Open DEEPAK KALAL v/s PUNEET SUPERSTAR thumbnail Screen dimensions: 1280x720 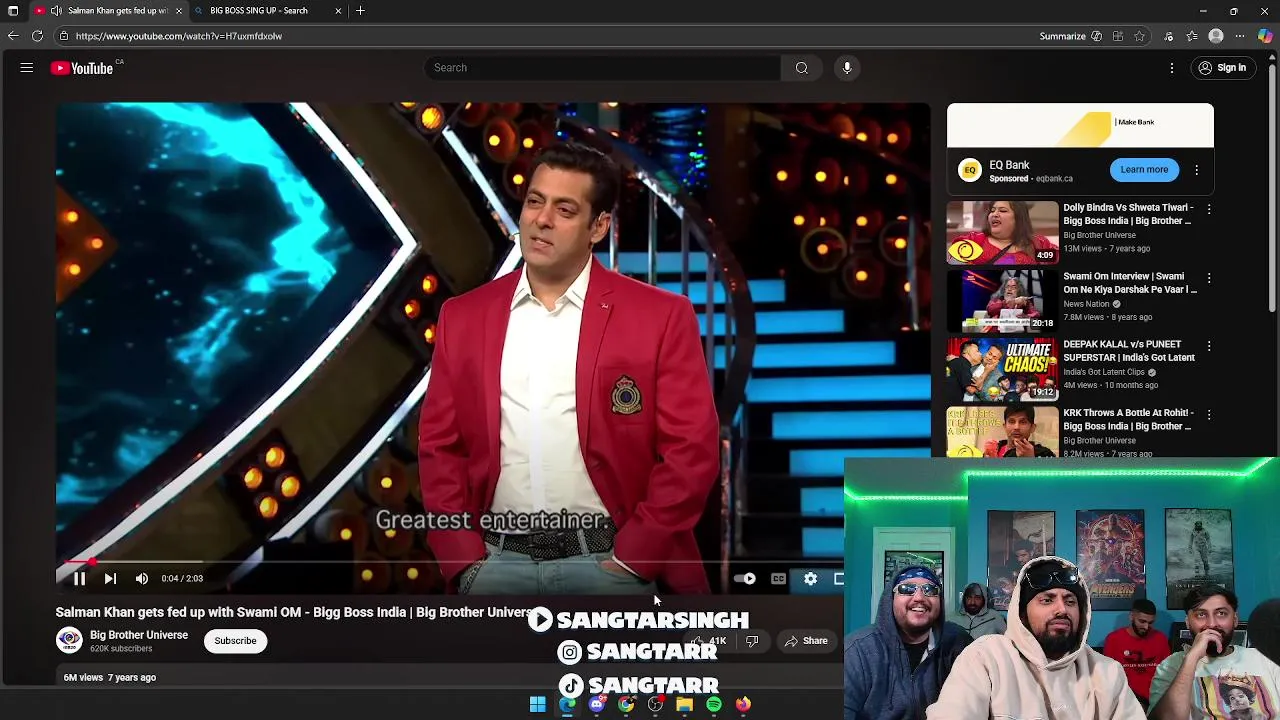[1002, 369]
